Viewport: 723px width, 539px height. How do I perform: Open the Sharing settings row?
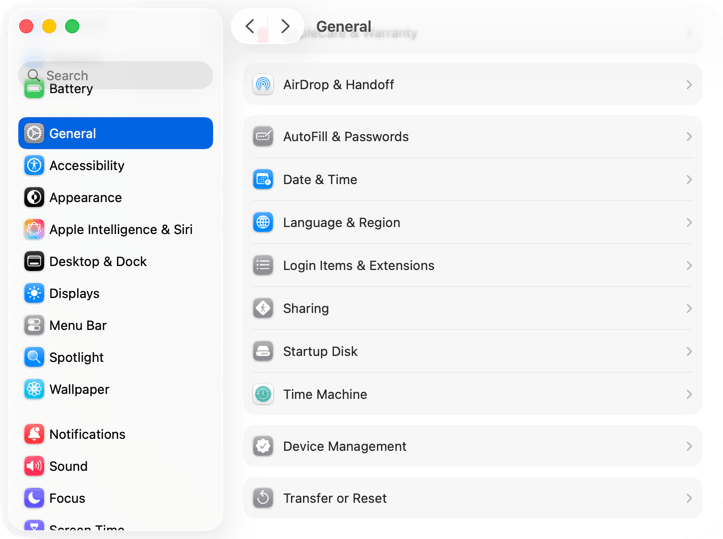[x=473, y=308]
